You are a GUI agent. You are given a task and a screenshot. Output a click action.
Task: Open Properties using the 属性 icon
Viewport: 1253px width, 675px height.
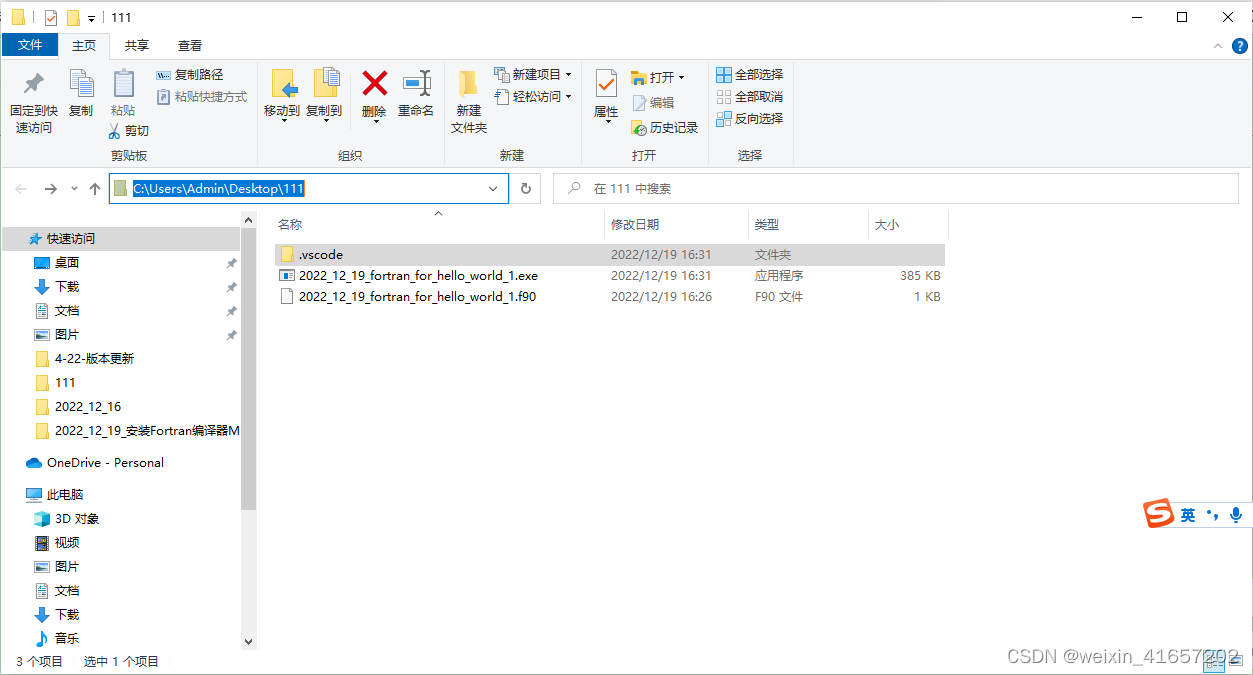pyautogui.click(x=605, y=97)
